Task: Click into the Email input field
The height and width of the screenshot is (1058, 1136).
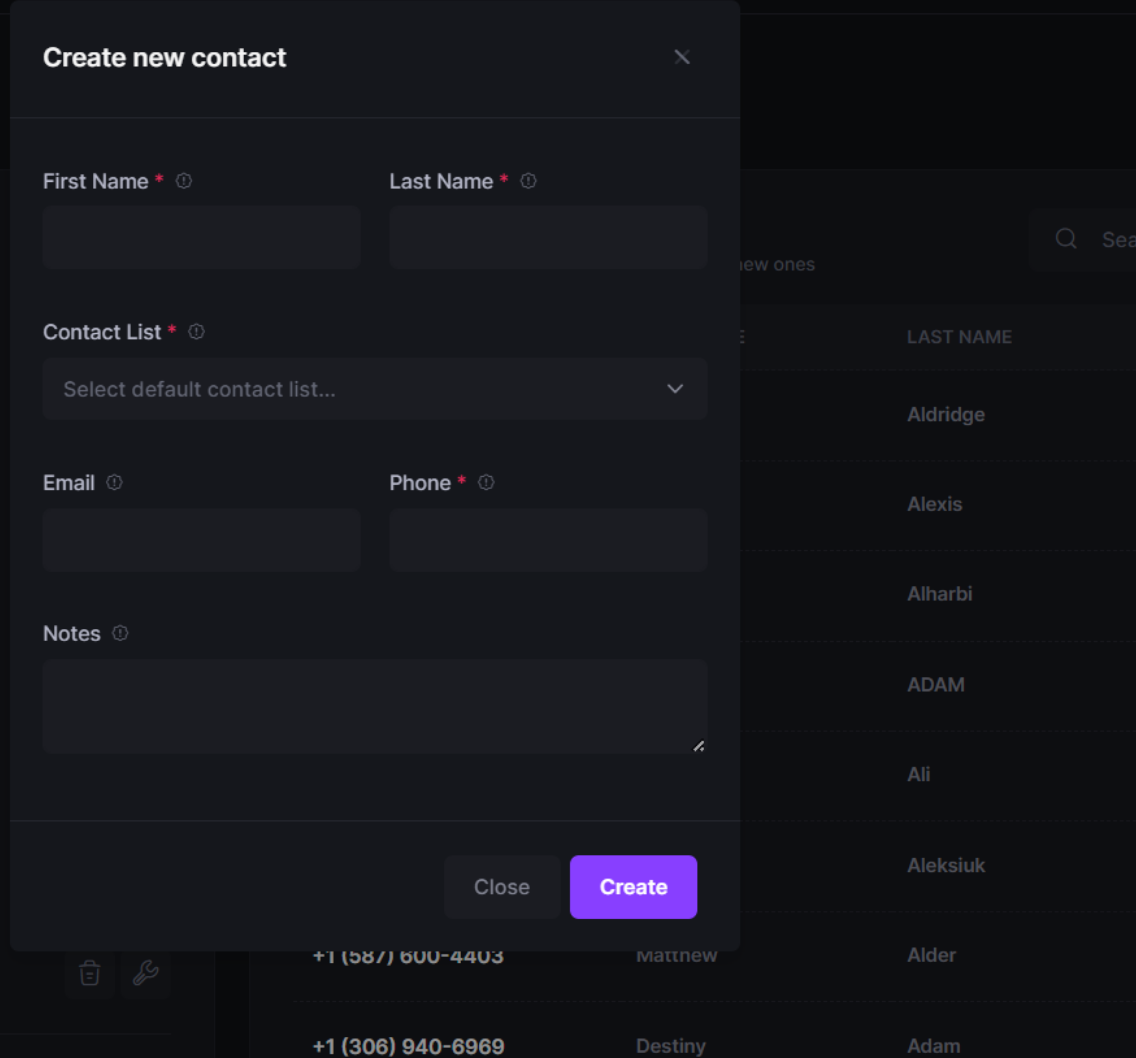Action: coord(201,540)
